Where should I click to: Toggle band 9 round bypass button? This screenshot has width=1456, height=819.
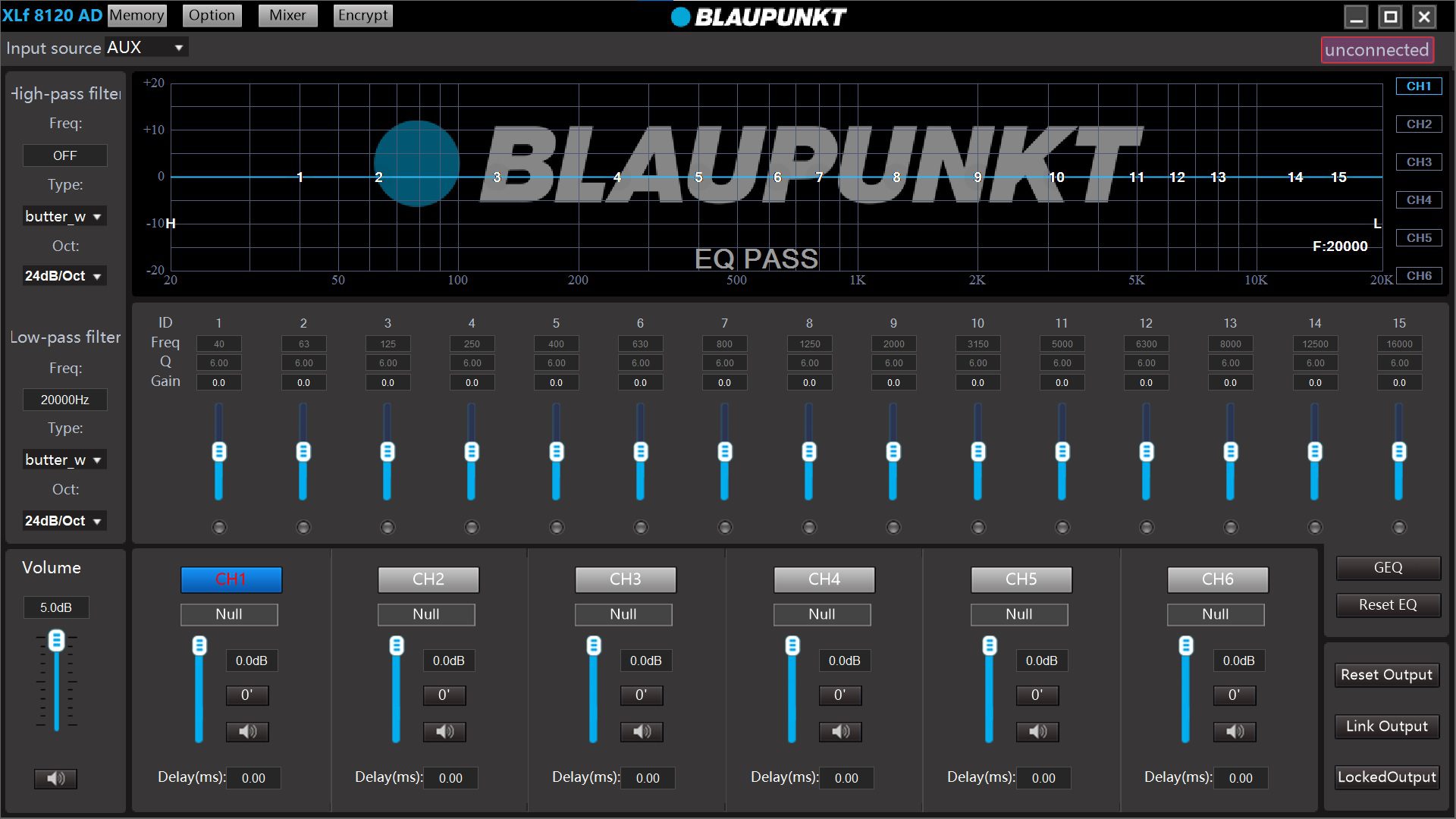(893, 527)
